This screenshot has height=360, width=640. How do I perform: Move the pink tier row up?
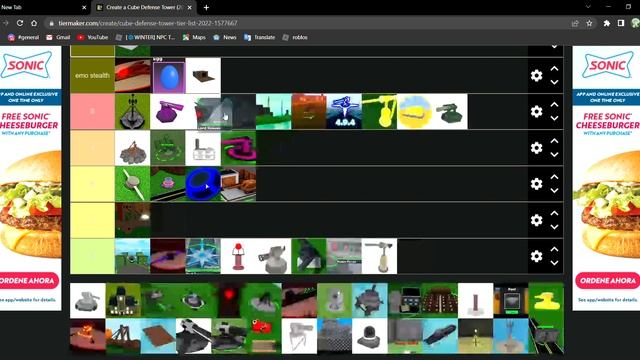click(554, 104)
